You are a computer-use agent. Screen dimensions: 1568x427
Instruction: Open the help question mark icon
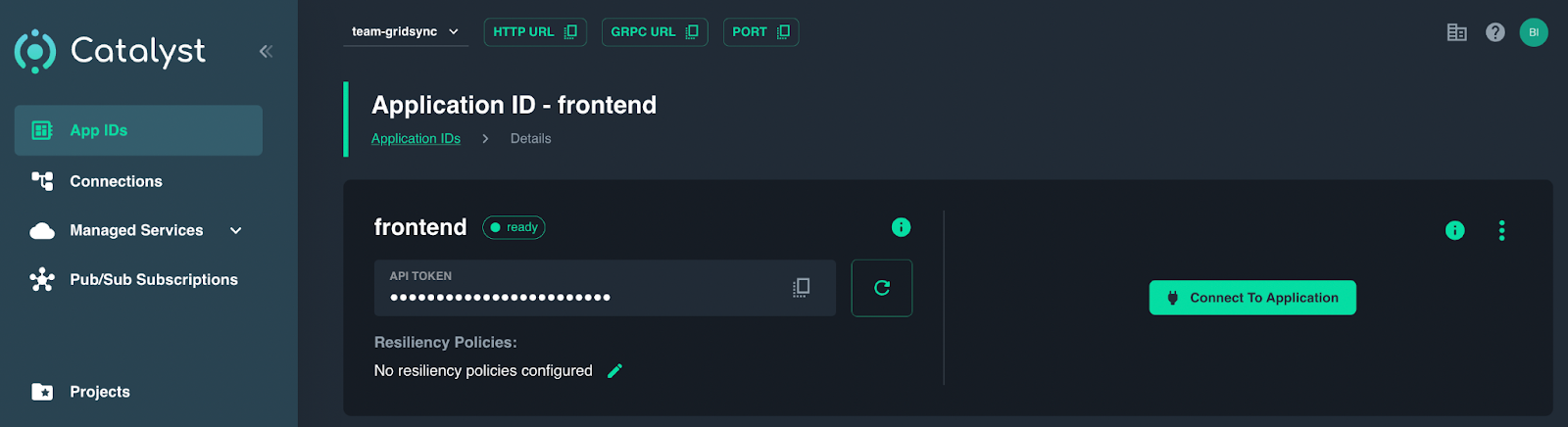pyautogui.click(x=1494, y=32)
